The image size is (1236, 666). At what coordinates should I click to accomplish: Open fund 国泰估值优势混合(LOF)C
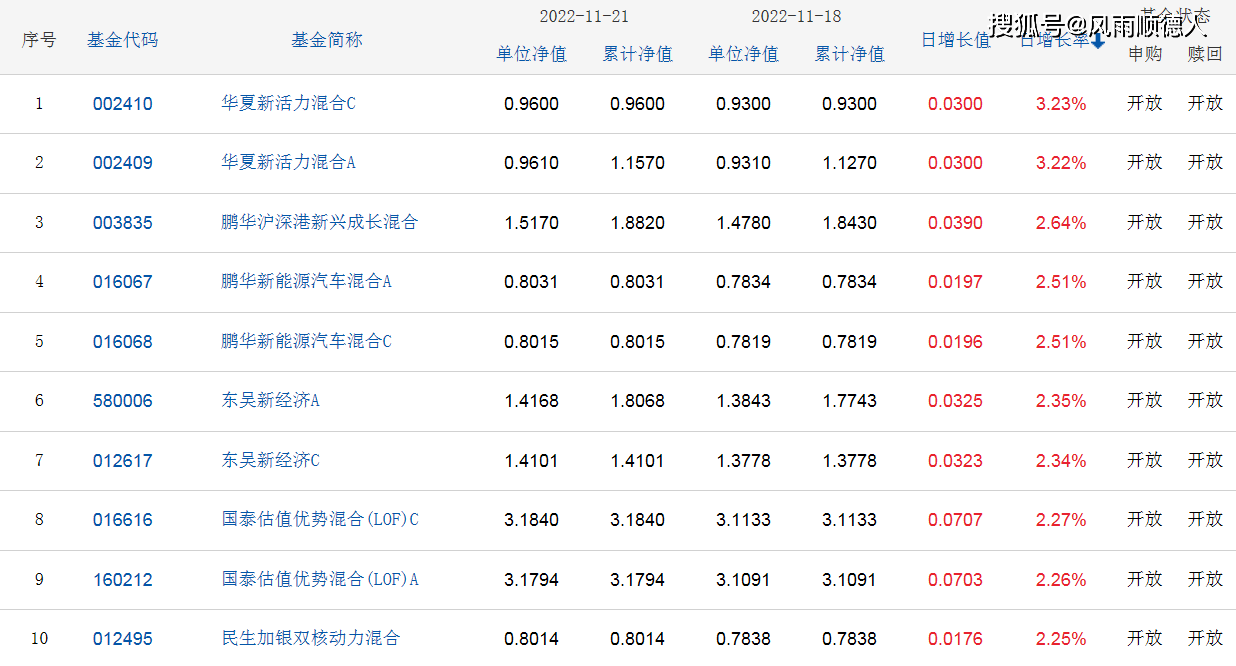pyautogui.click(x=320, y=519)
